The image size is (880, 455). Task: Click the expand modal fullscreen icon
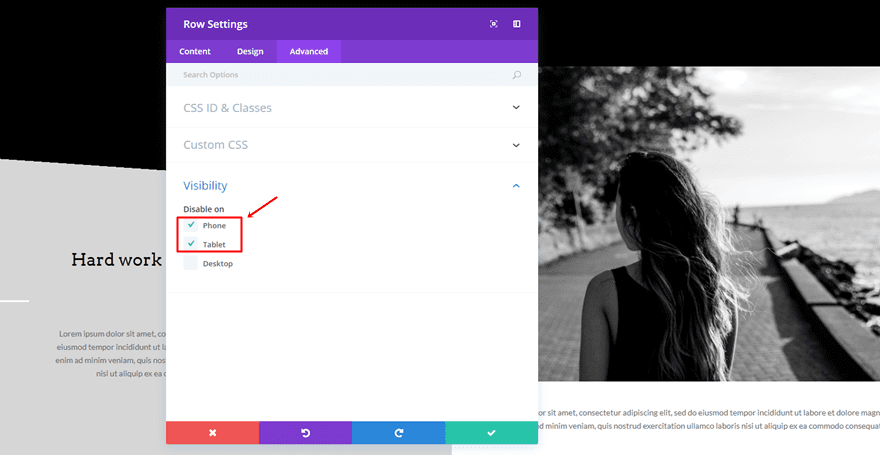coord(493,24)
